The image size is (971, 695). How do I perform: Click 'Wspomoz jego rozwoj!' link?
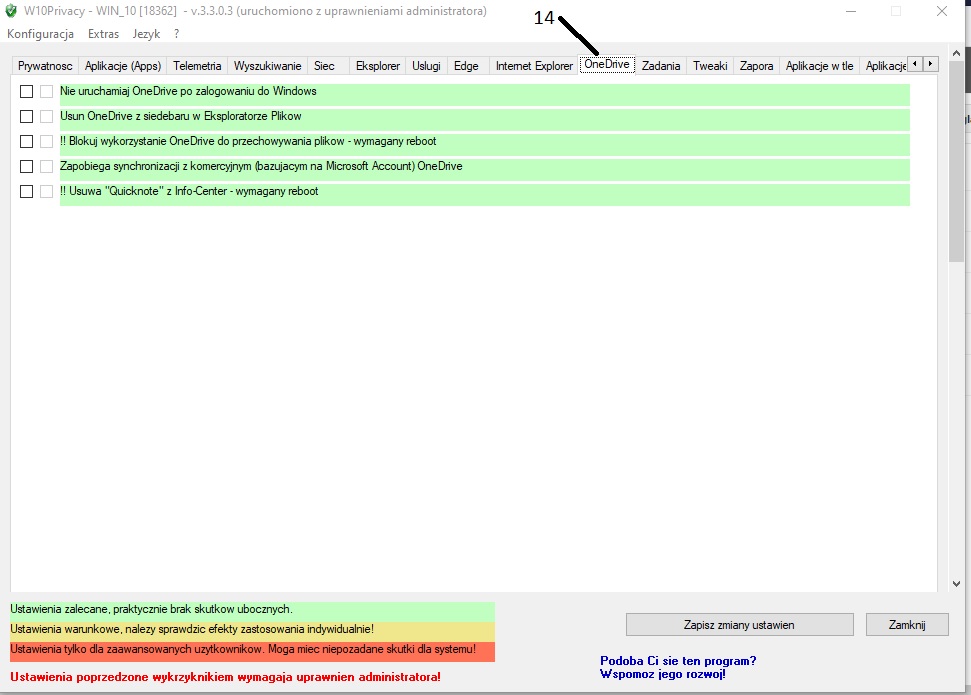click(663, 674)
